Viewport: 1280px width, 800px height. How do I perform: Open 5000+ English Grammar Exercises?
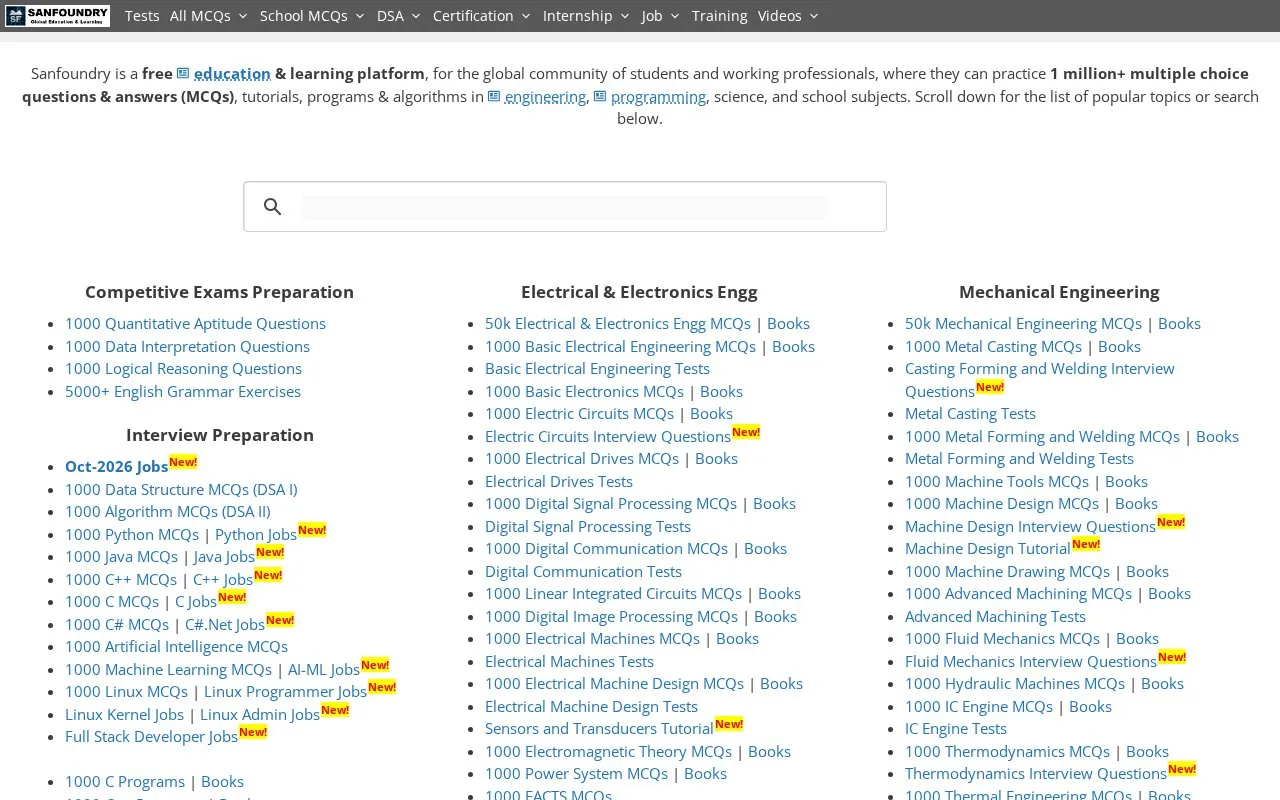pyautogui.click(x=183, y=392)
